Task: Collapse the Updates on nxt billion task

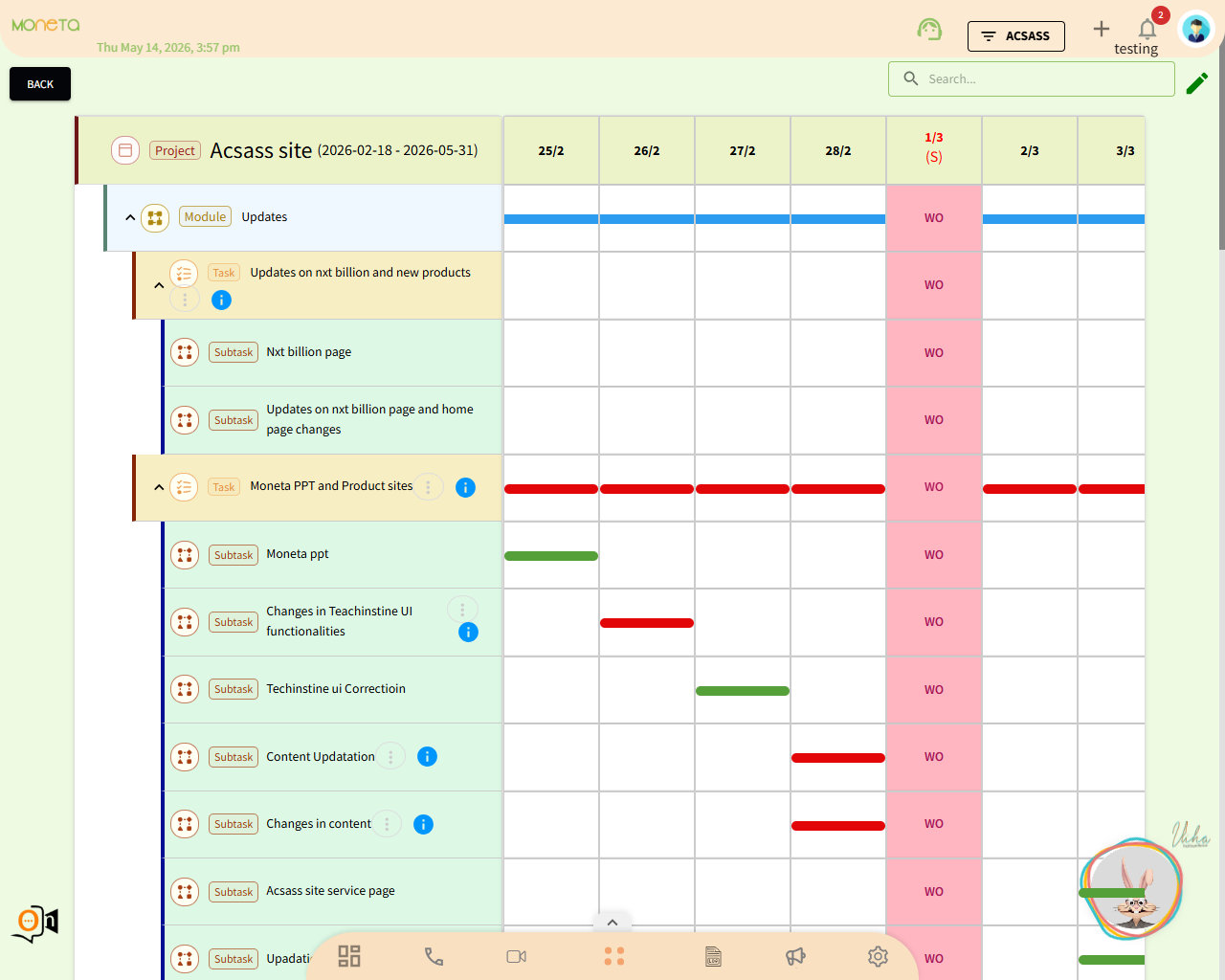Action: [159, 285]
